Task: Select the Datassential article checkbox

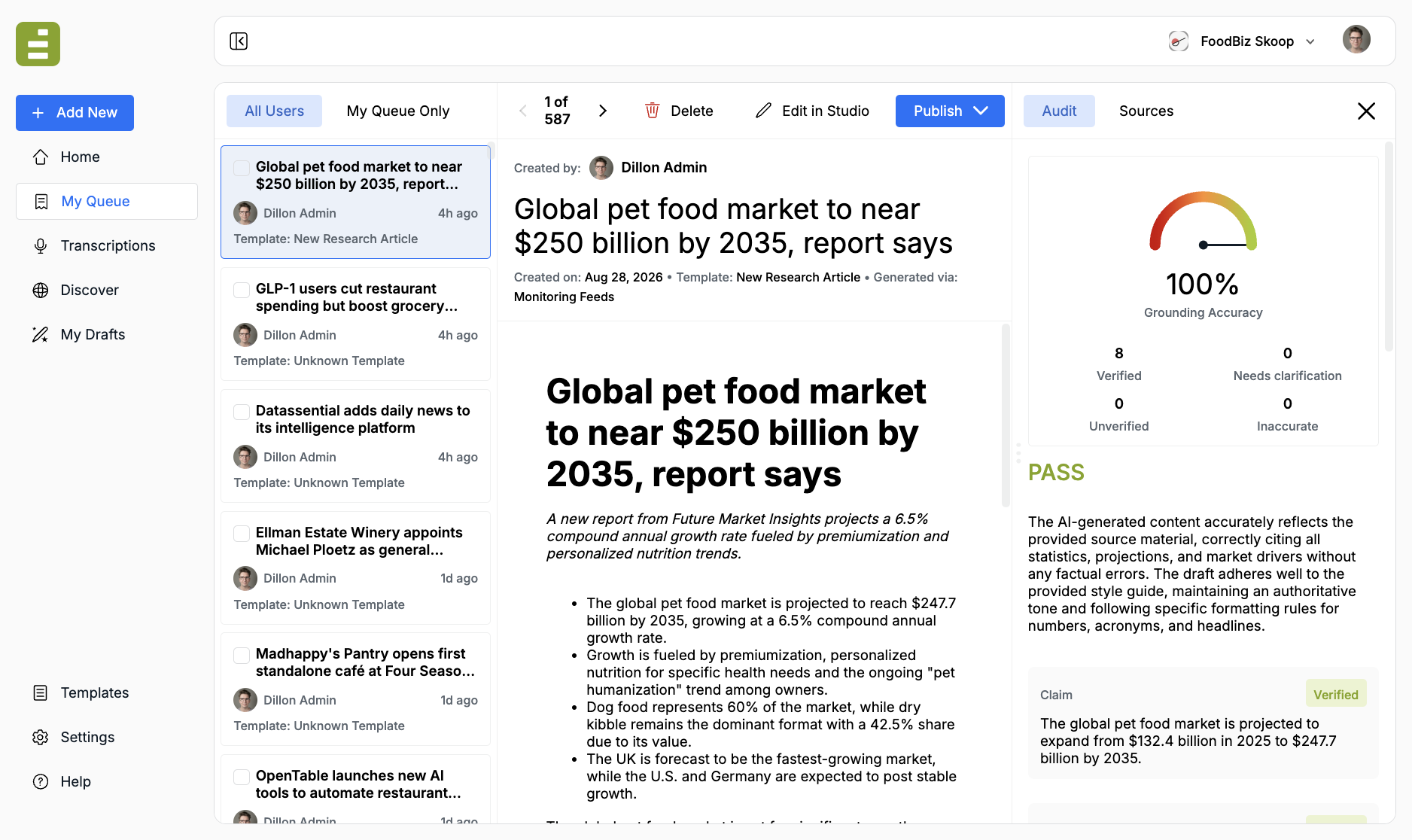Action: pyautogui.click(x=242, y=411)
